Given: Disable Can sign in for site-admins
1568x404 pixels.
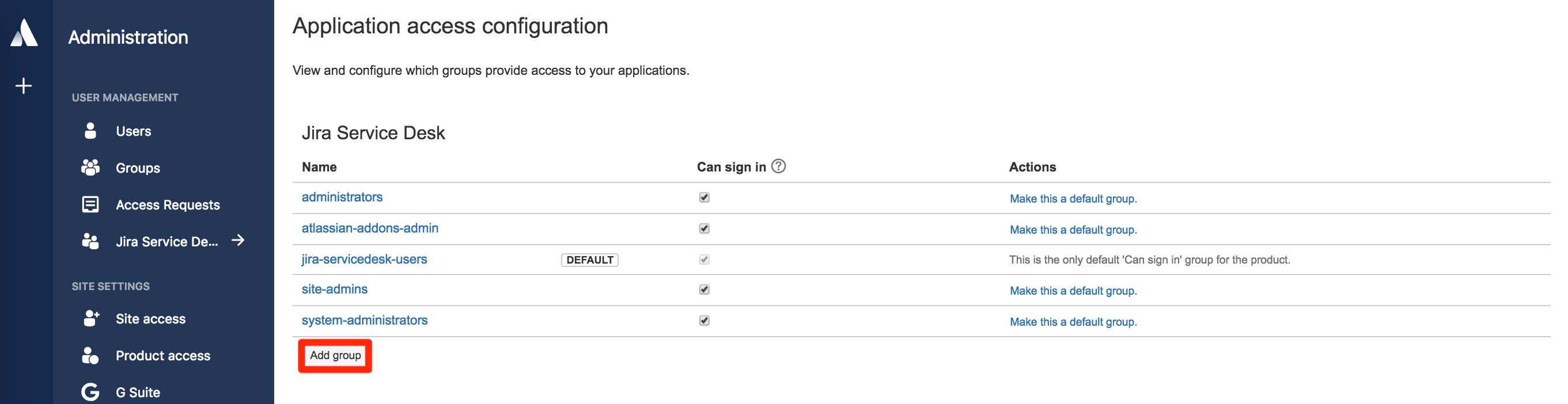Looking at the screenshot, I should click(x=704, y=290).
